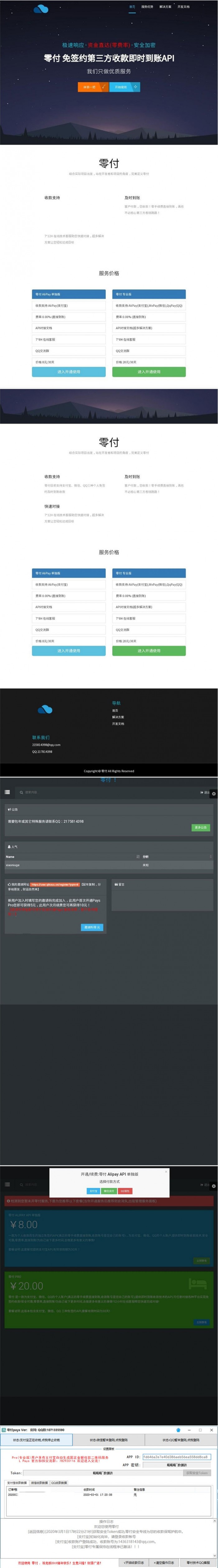Click the search magnifier icon in dashboard

click(x=21, y=792)
